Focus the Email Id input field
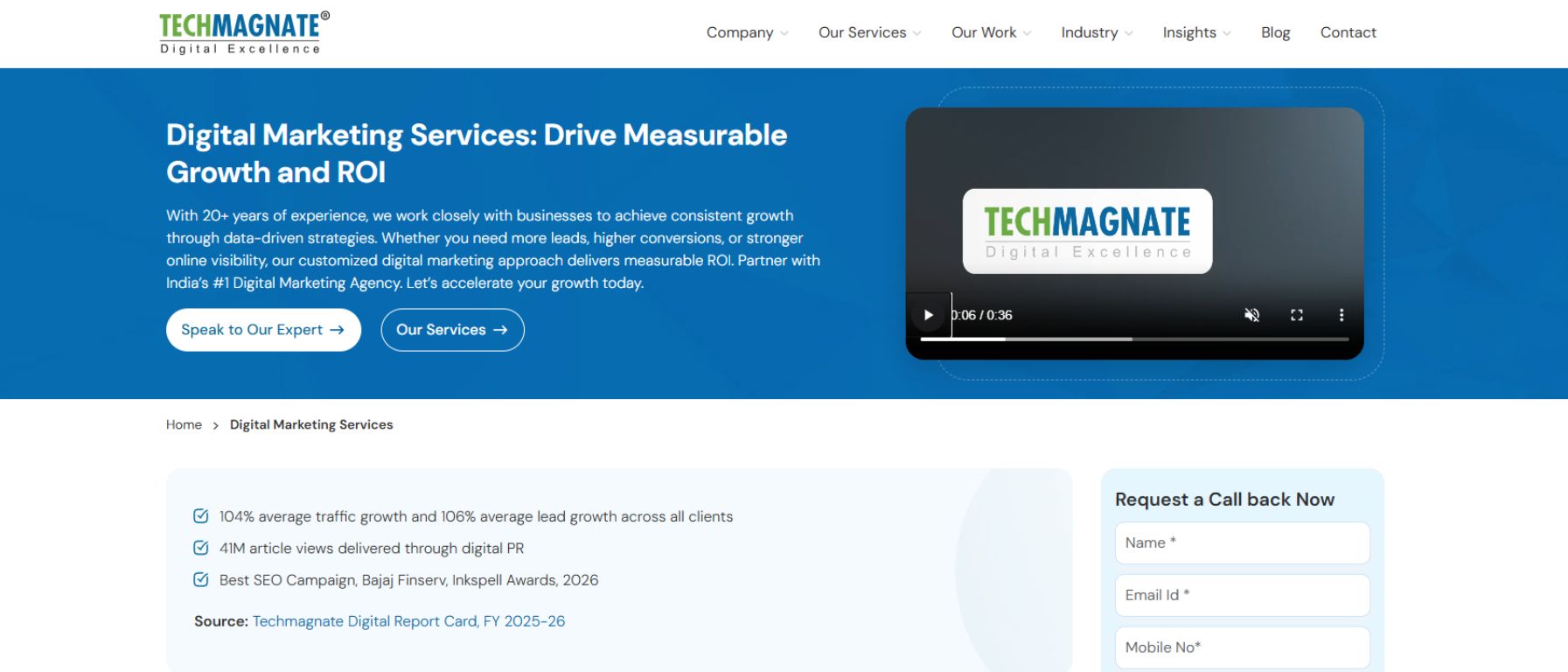The width and height of the screenshot is (1568, 672). [x=1242, y=595]
